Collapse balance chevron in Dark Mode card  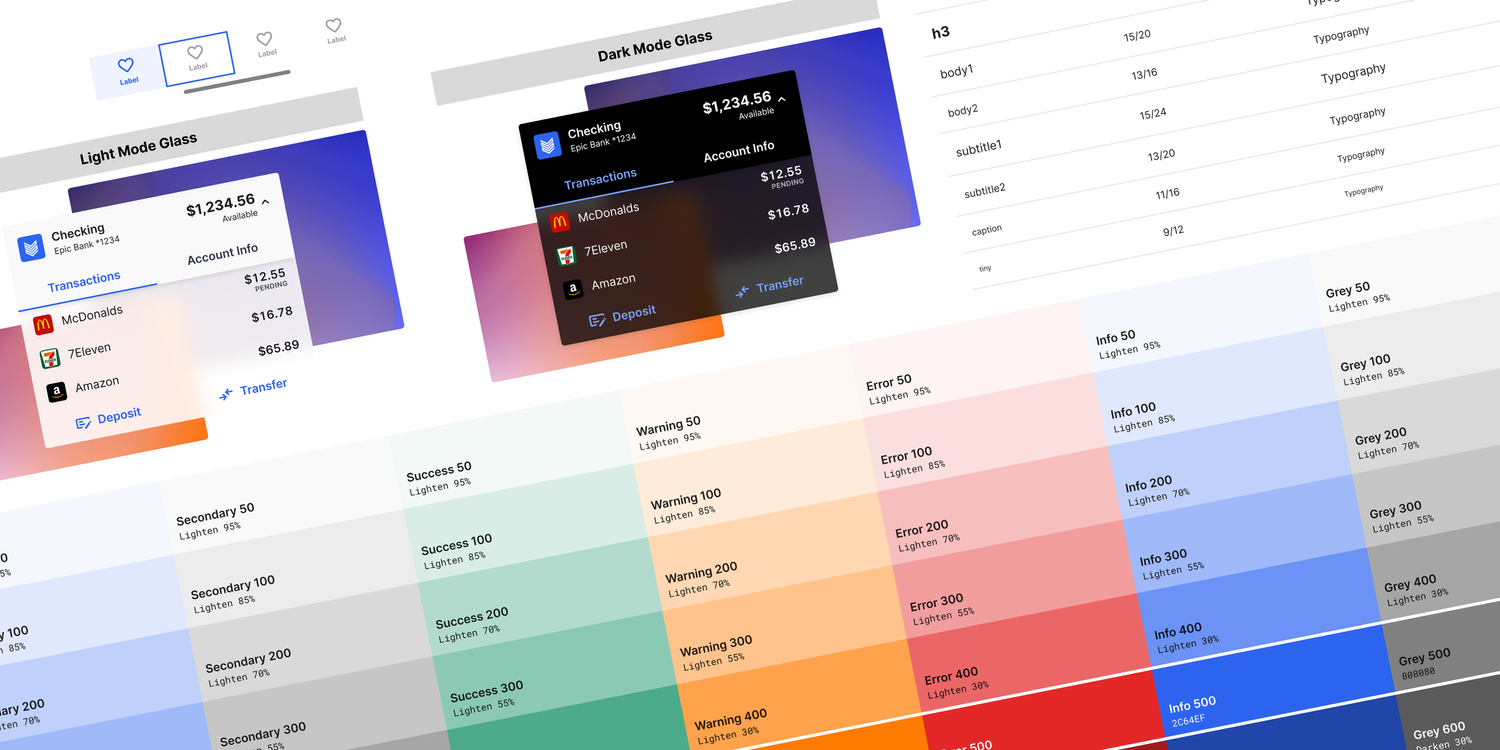pyautogui.click(x=781, y=99)
